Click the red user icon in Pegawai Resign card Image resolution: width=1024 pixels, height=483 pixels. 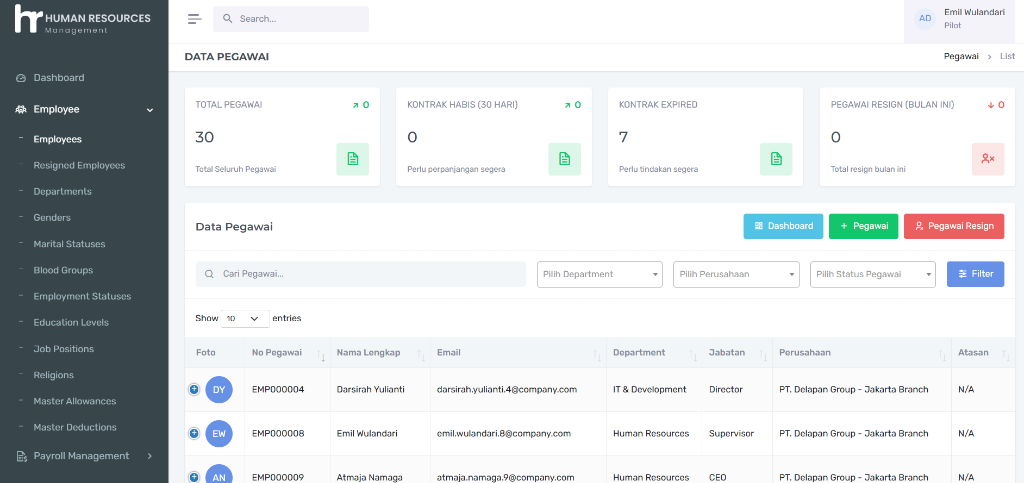988,159
